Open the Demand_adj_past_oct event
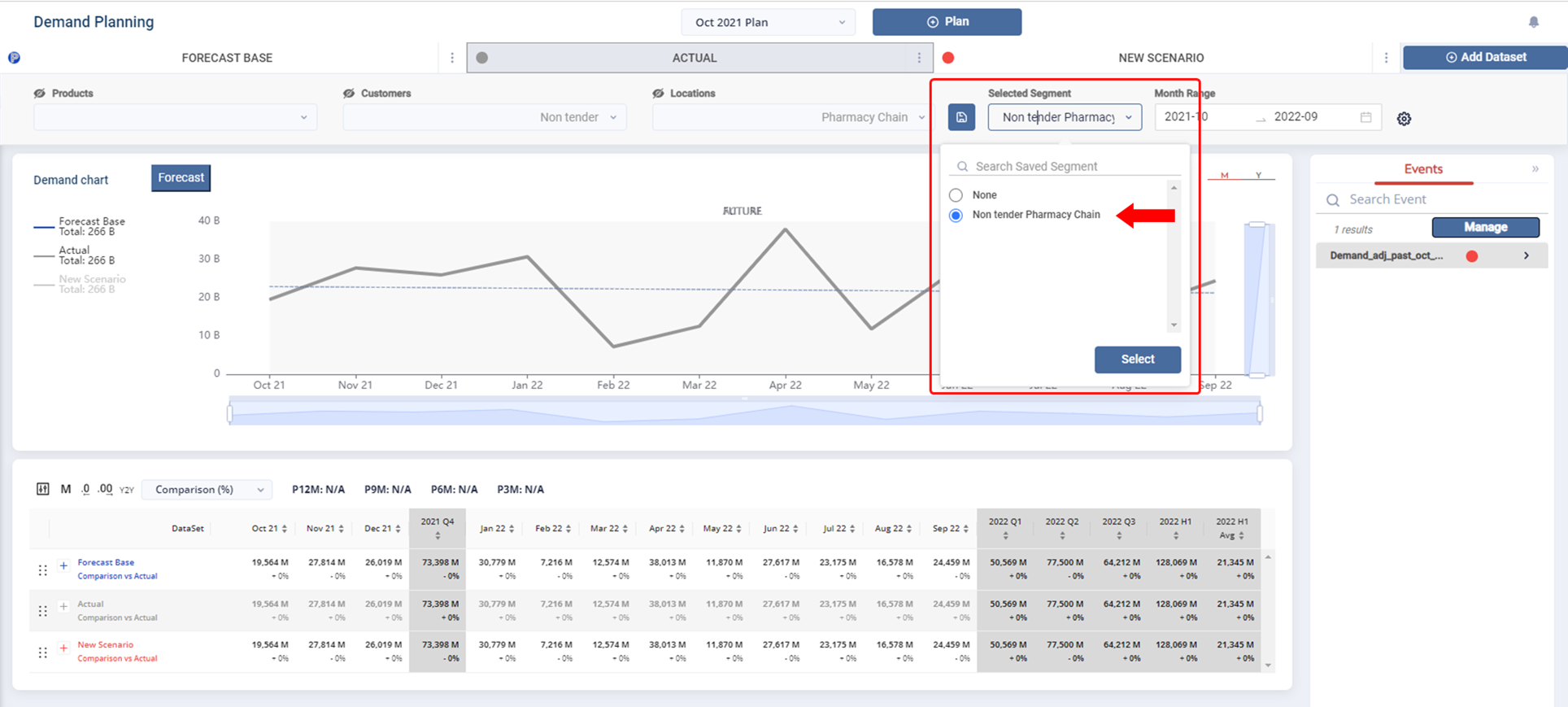Image resolution: width=1568 pixels, height=707 pixels. [x=1431, y=255]
